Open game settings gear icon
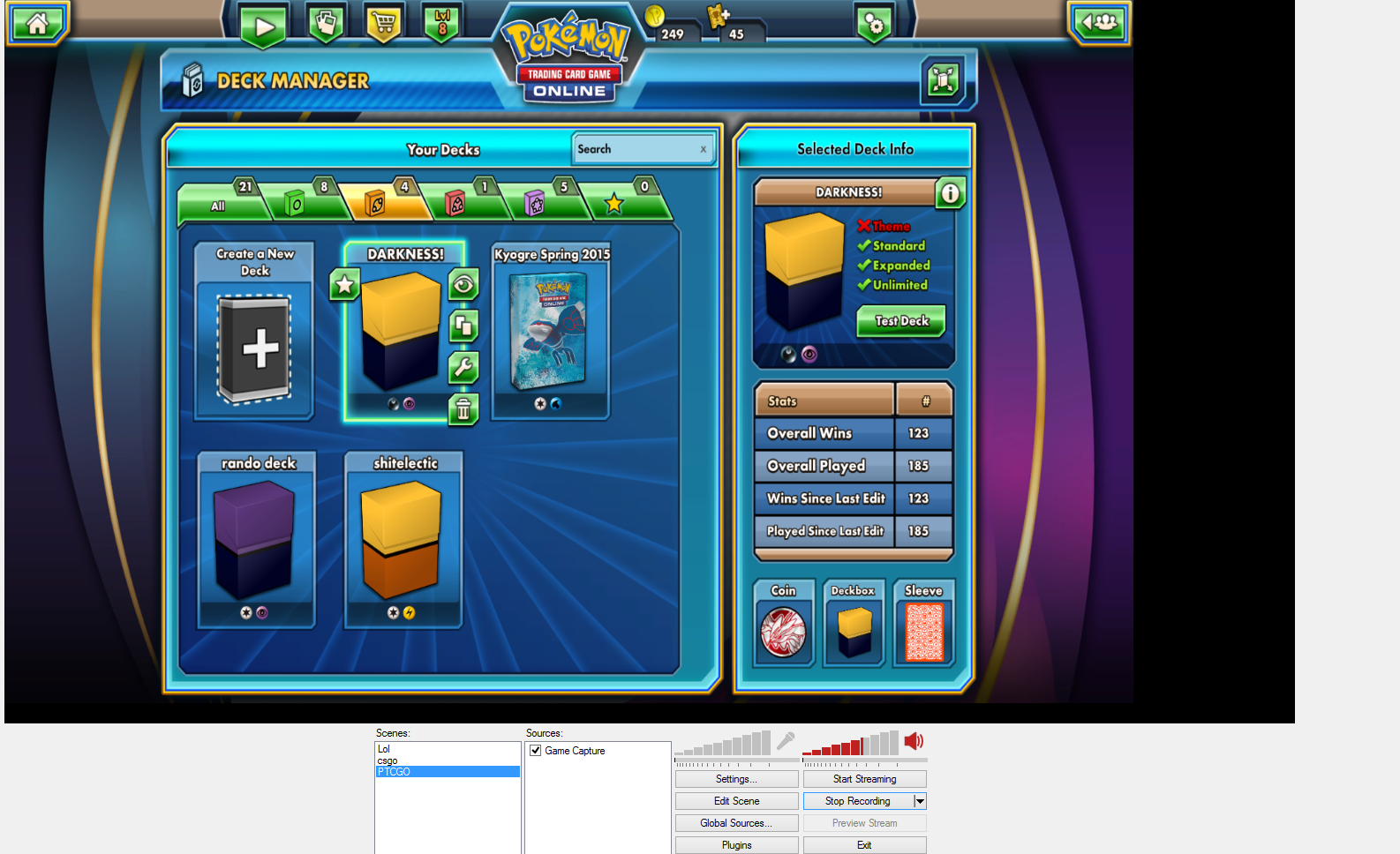The width and height of the screenshot is (1400, 854). click(x=874, y=24)
